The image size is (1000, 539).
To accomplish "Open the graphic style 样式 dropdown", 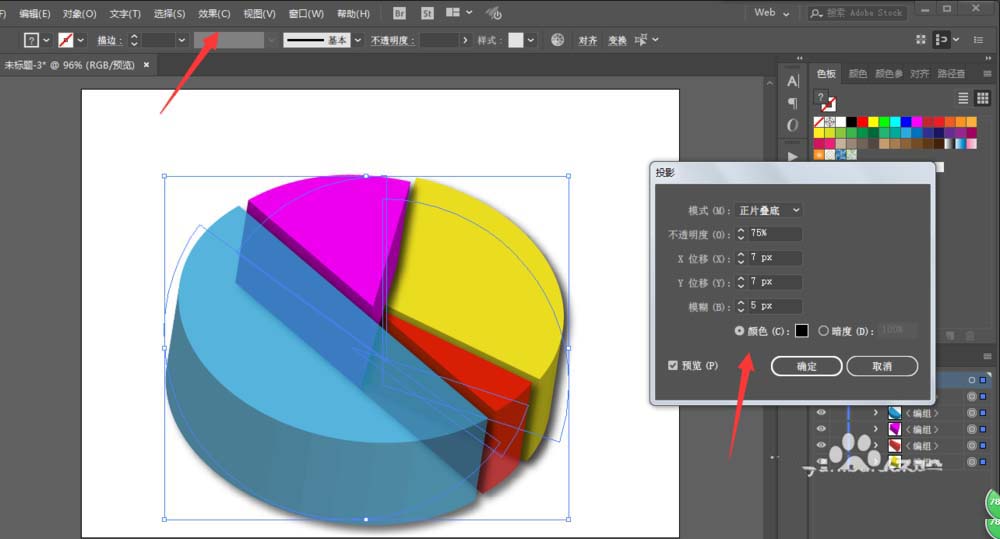I will click(531, 40).
